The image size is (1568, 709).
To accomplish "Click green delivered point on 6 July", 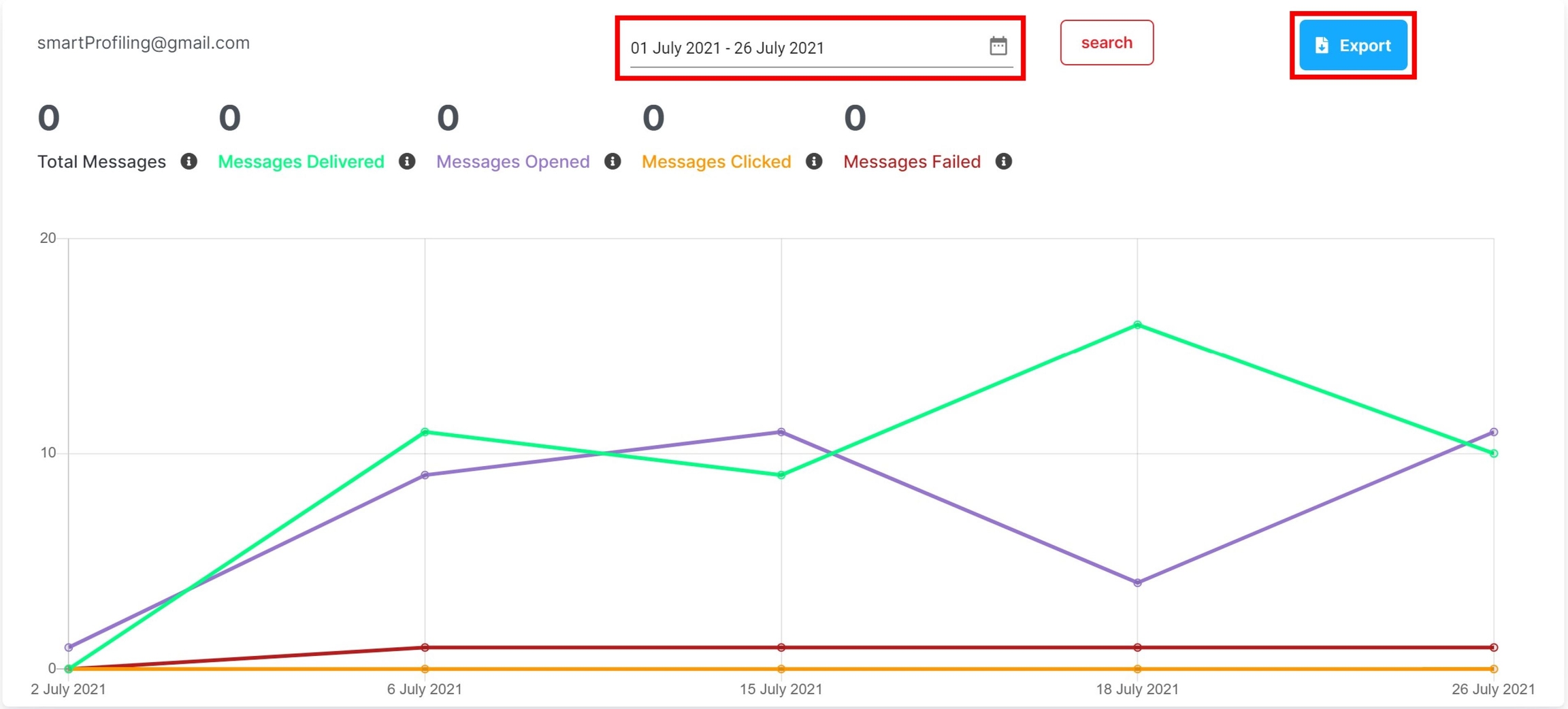I will [x=425, y=432].
